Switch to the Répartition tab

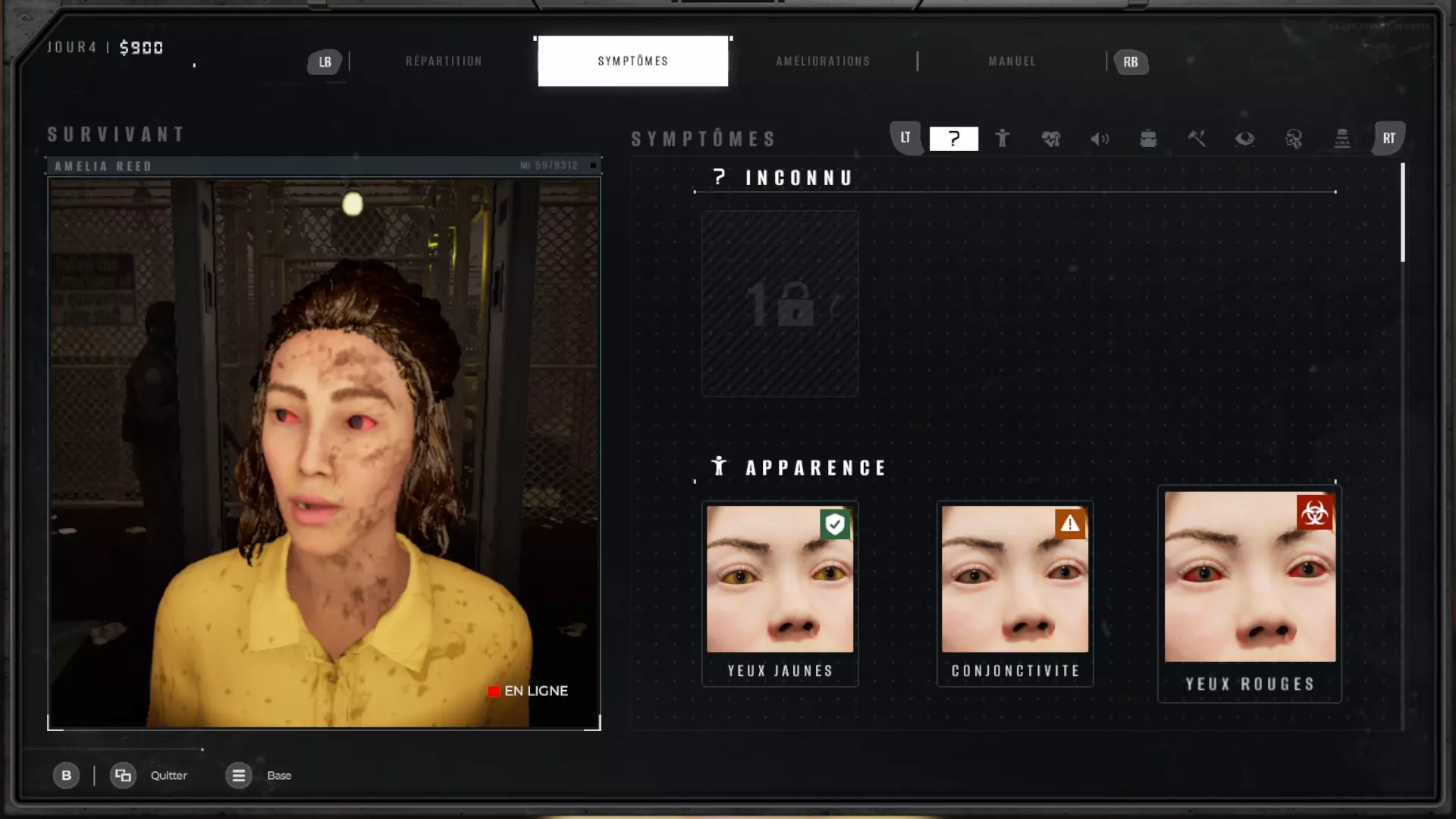coord(444,61)
